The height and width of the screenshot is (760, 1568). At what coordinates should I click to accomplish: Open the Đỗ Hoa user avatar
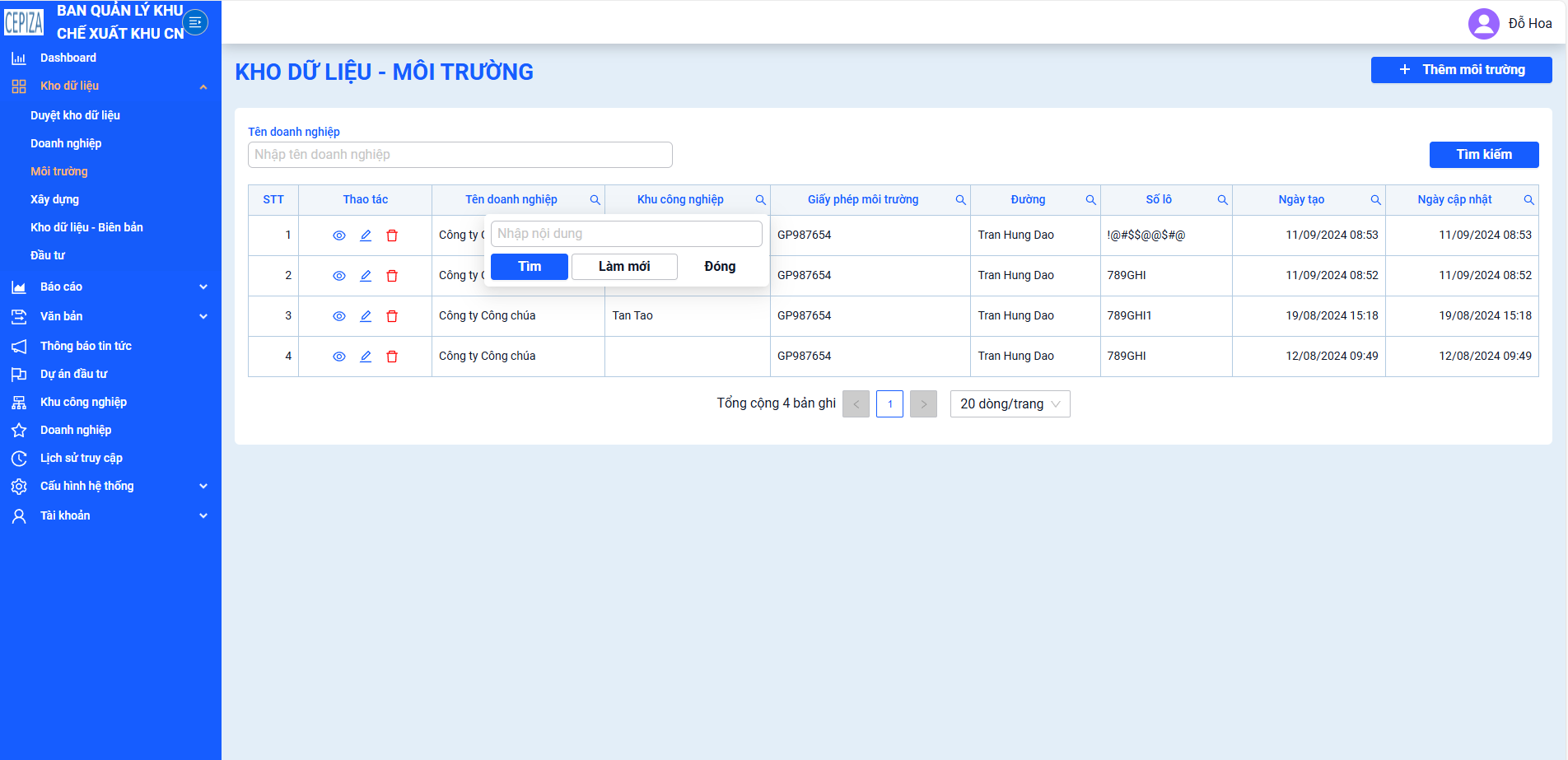[1483, 23]
